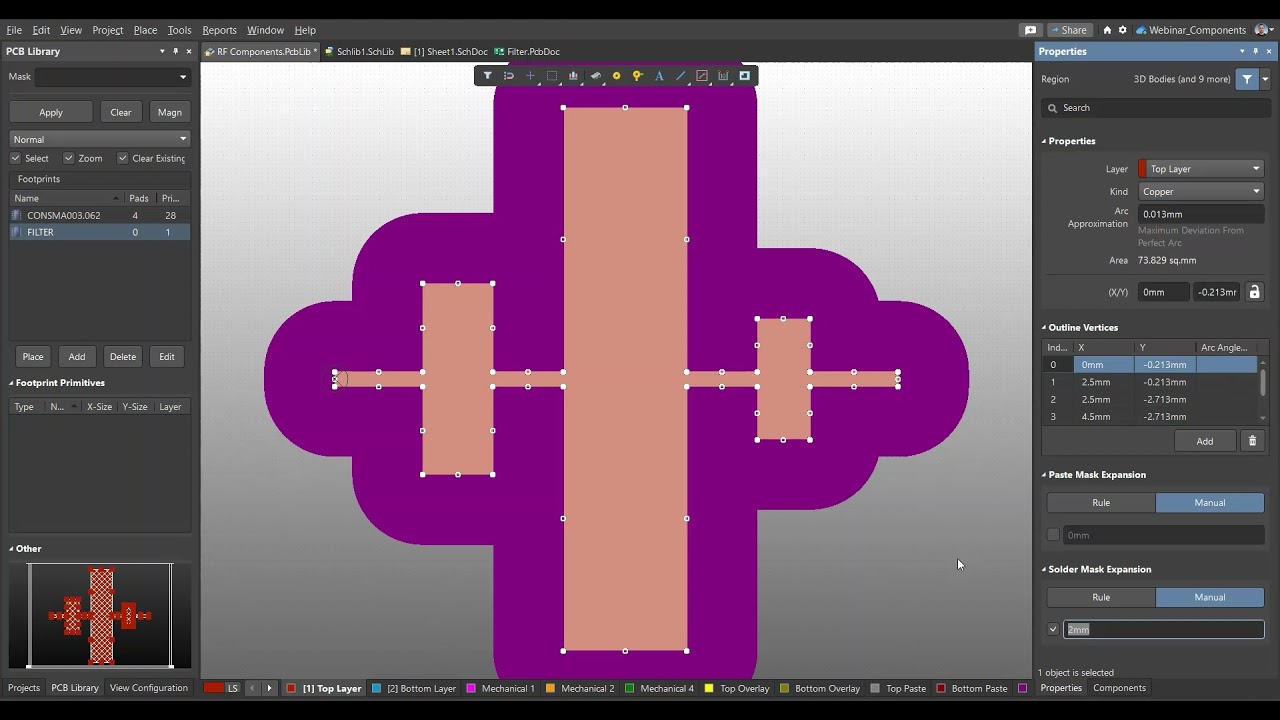
Task: Open the selection filter tool in active bar
Action: click(x=487, y=76)
